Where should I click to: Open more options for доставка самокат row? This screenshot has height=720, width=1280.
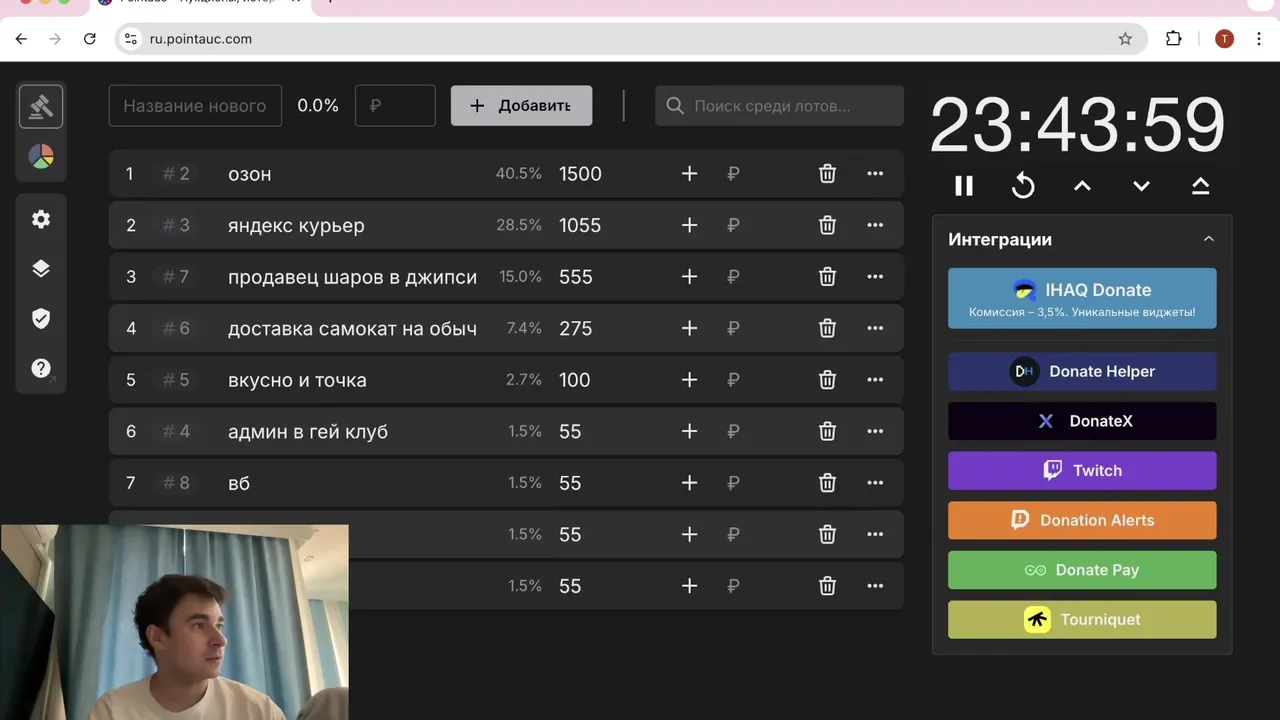click(875, 328)
